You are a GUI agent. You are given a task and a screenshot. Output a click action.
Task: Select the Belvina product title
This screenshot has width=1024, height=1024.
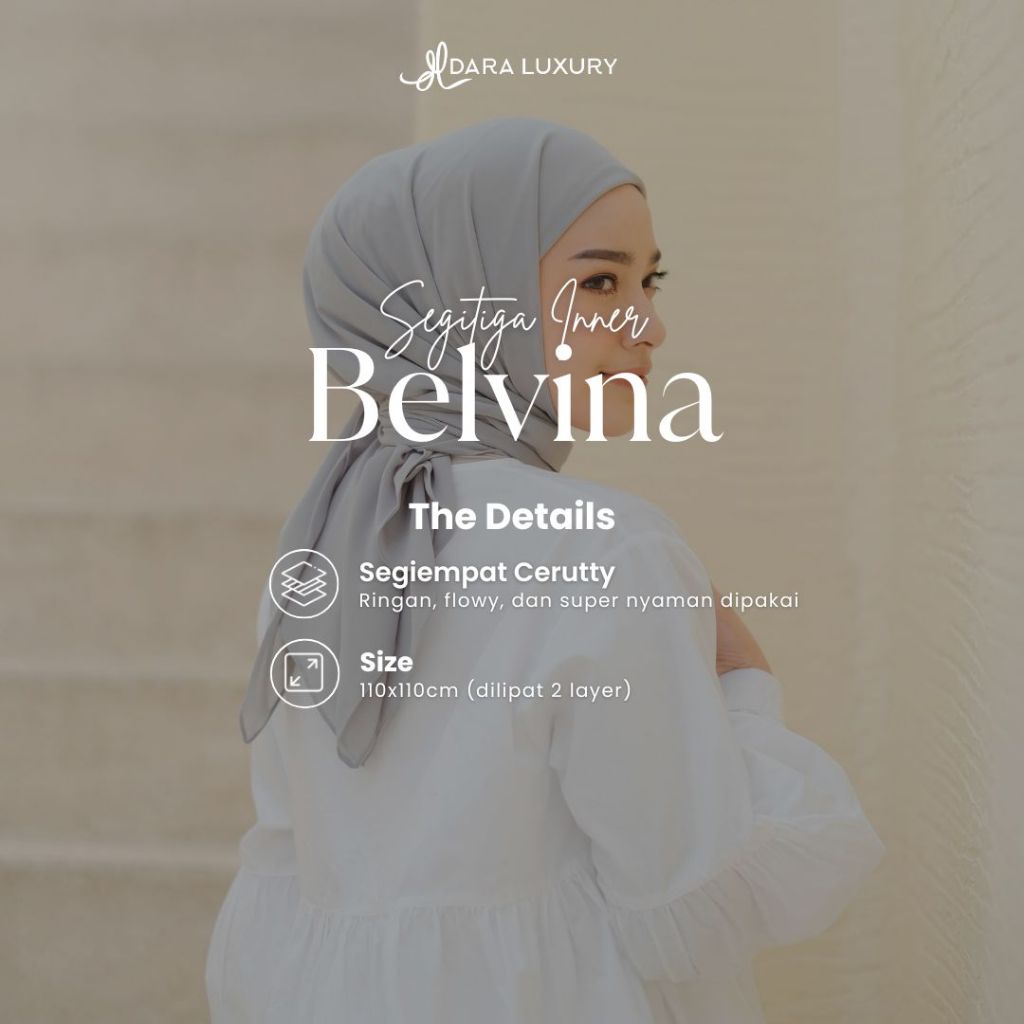coord(515,396)
